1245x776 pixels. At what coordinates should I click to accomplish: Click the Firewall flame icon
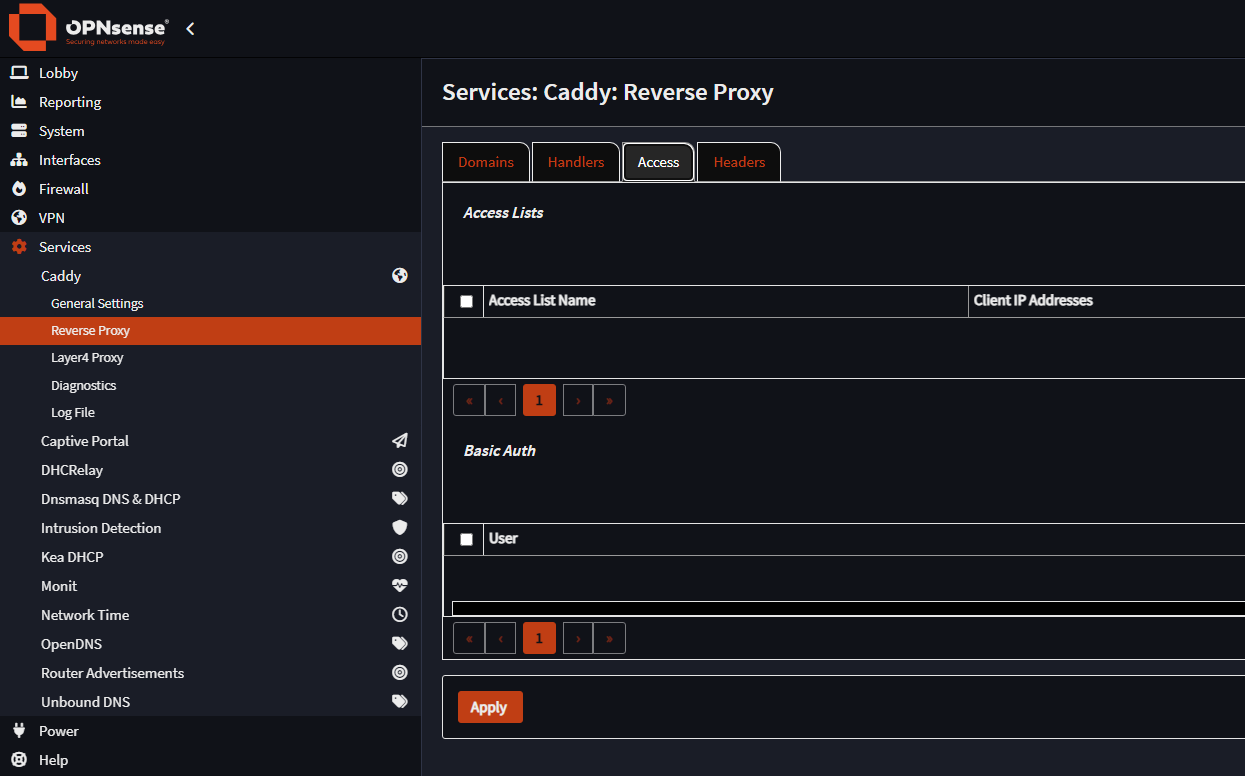(19, 189)
